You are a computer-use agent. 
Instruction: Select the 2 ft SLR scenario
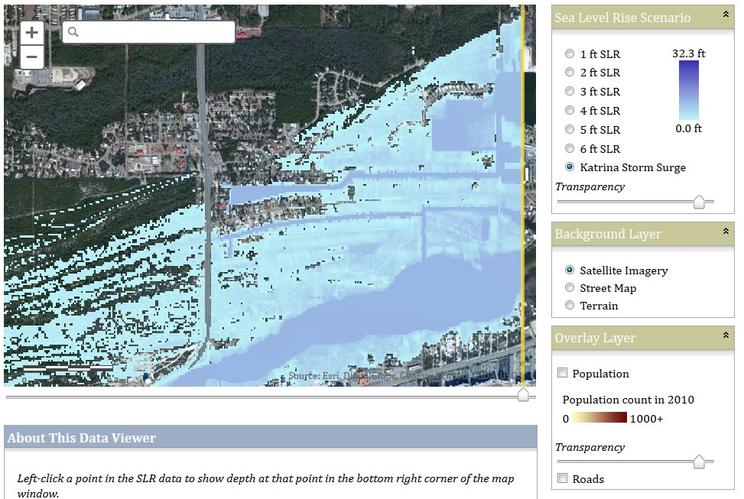click(570, 73)
